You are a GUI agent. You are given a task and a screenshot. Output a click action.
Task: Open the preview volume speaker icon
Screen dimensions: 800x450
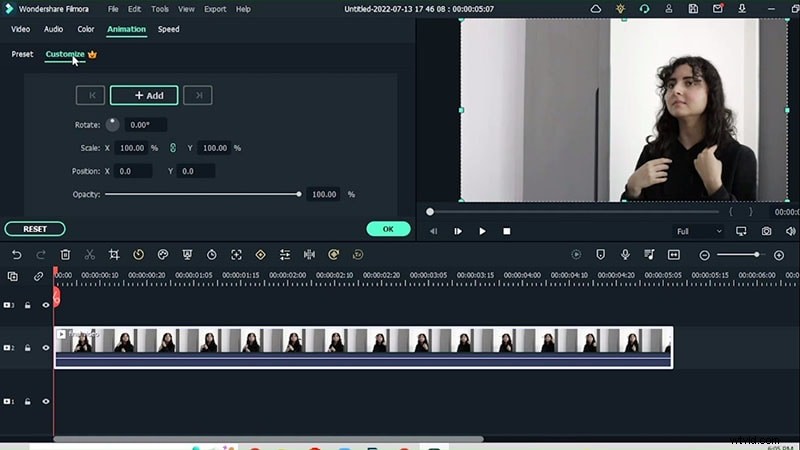[791, 231]
